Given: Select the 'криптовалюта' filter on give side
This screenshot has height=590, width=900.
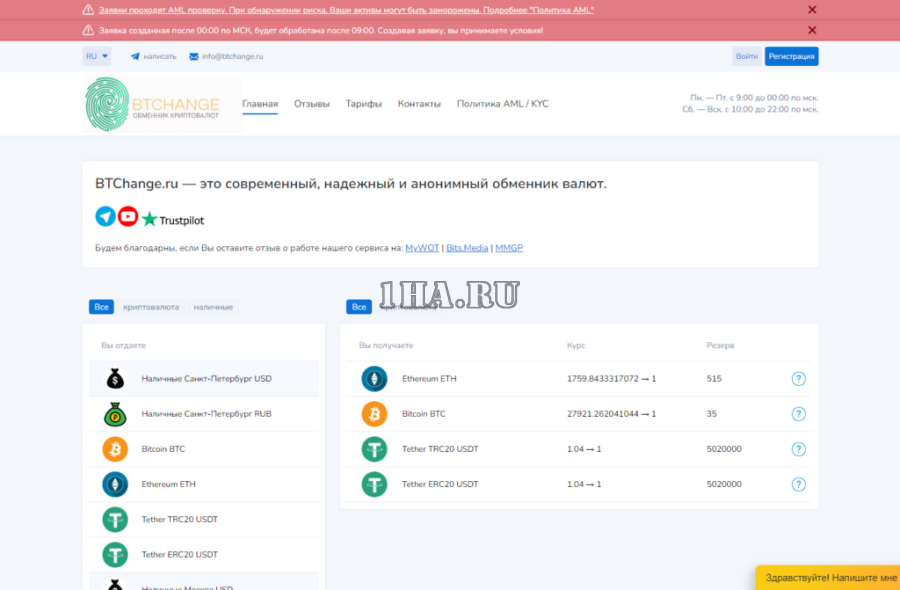Looking at the screenshot, I should point(151,307).
